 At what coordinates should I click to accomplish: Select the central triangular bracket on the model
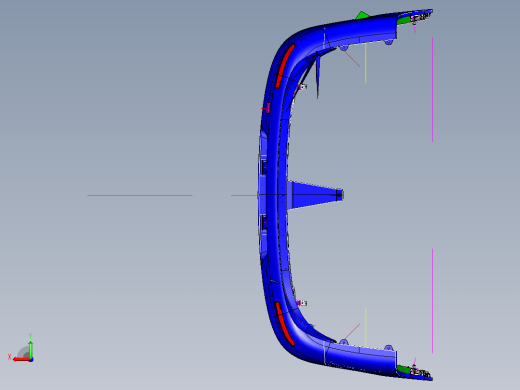(x=315, y=195)
